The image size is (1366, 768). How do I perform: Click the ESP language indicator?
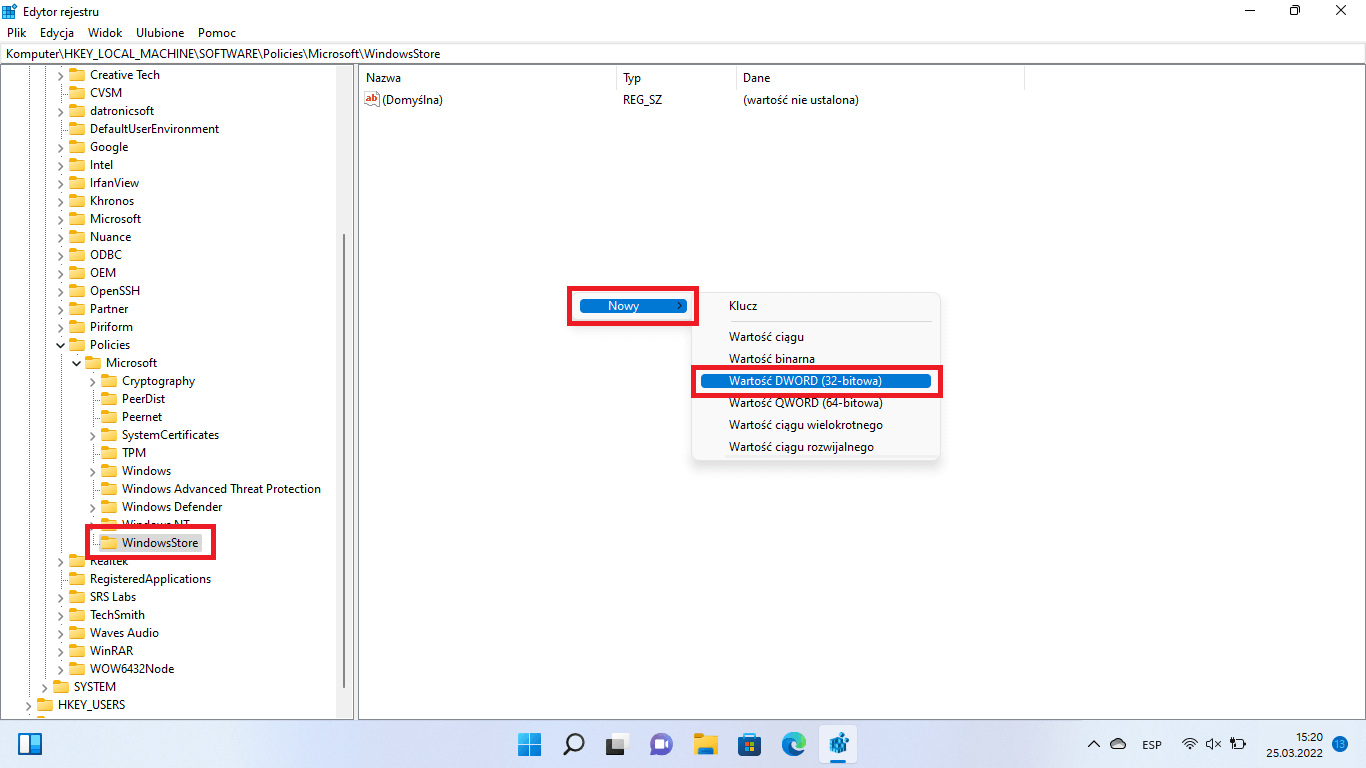click(1152, 745)
